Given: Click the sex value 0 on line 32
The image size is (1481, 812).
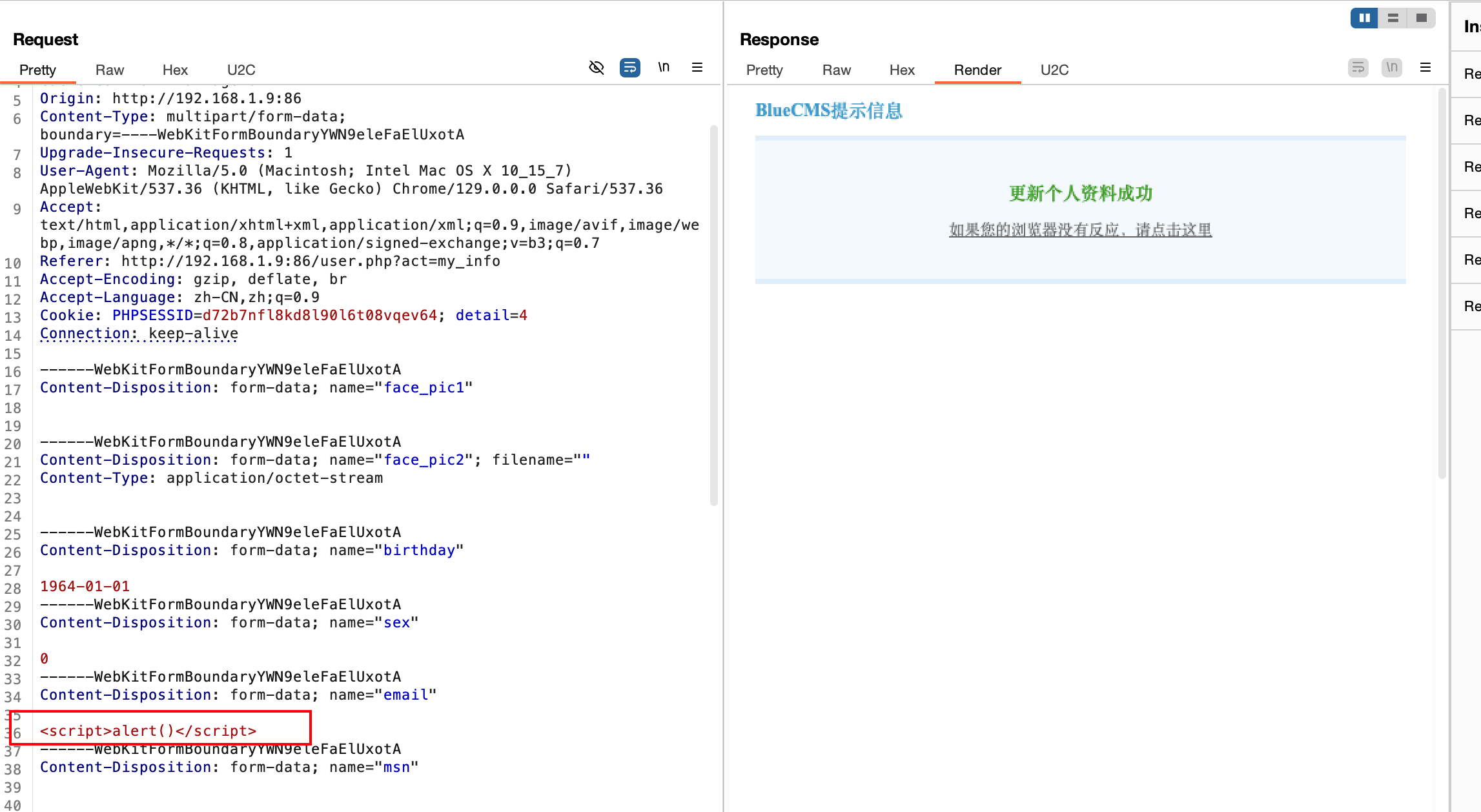Looking at the screenshot, I should (44, 658).
